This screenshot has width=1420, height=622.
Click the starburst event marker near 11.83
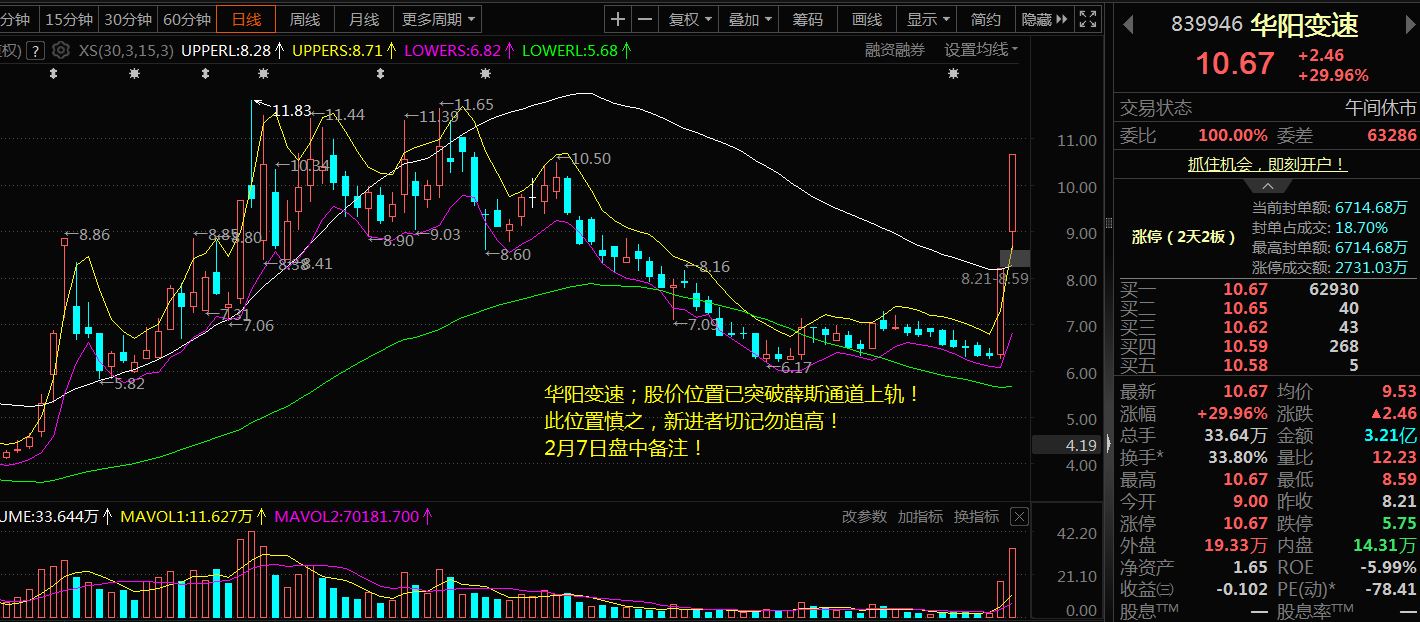point(263,74)
